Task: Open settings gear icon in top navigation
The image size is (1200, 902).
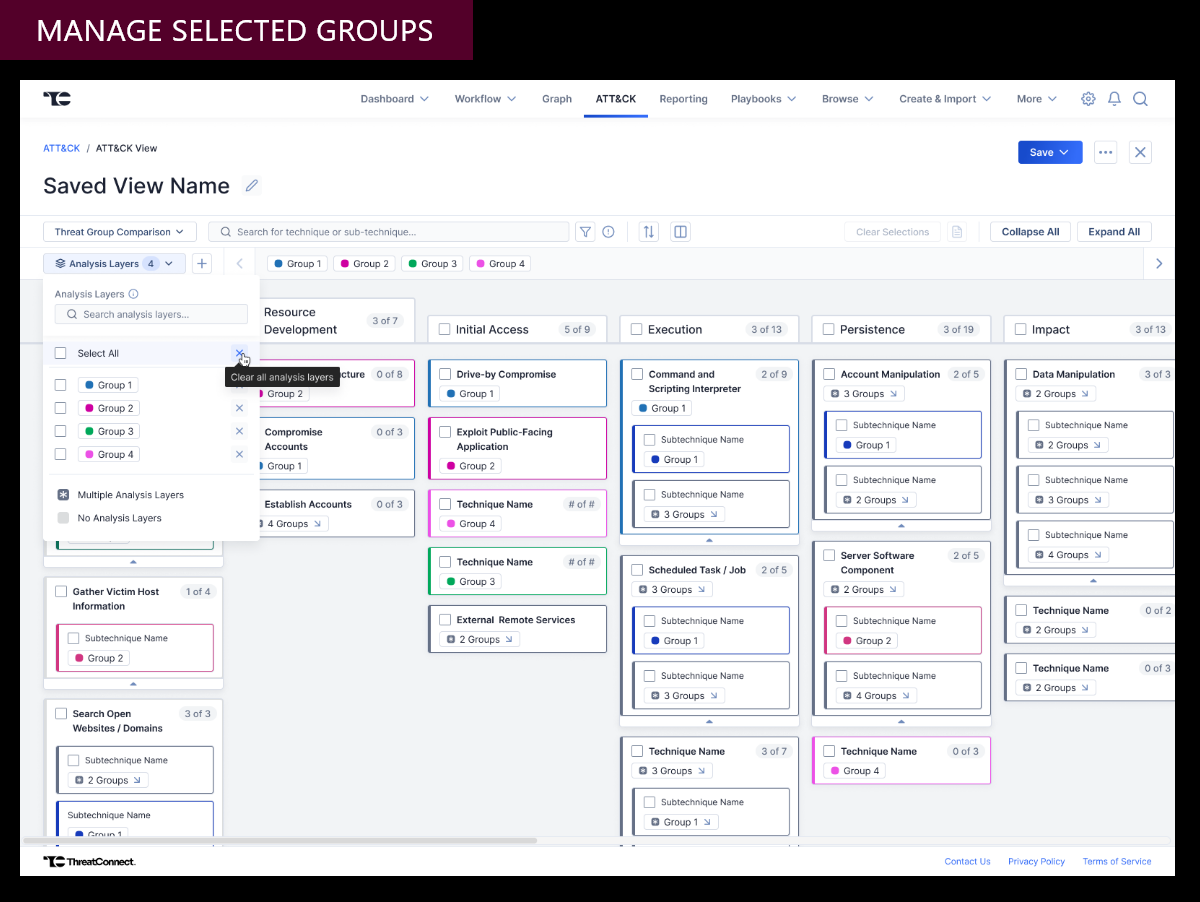Action: tap(1088, 99)
